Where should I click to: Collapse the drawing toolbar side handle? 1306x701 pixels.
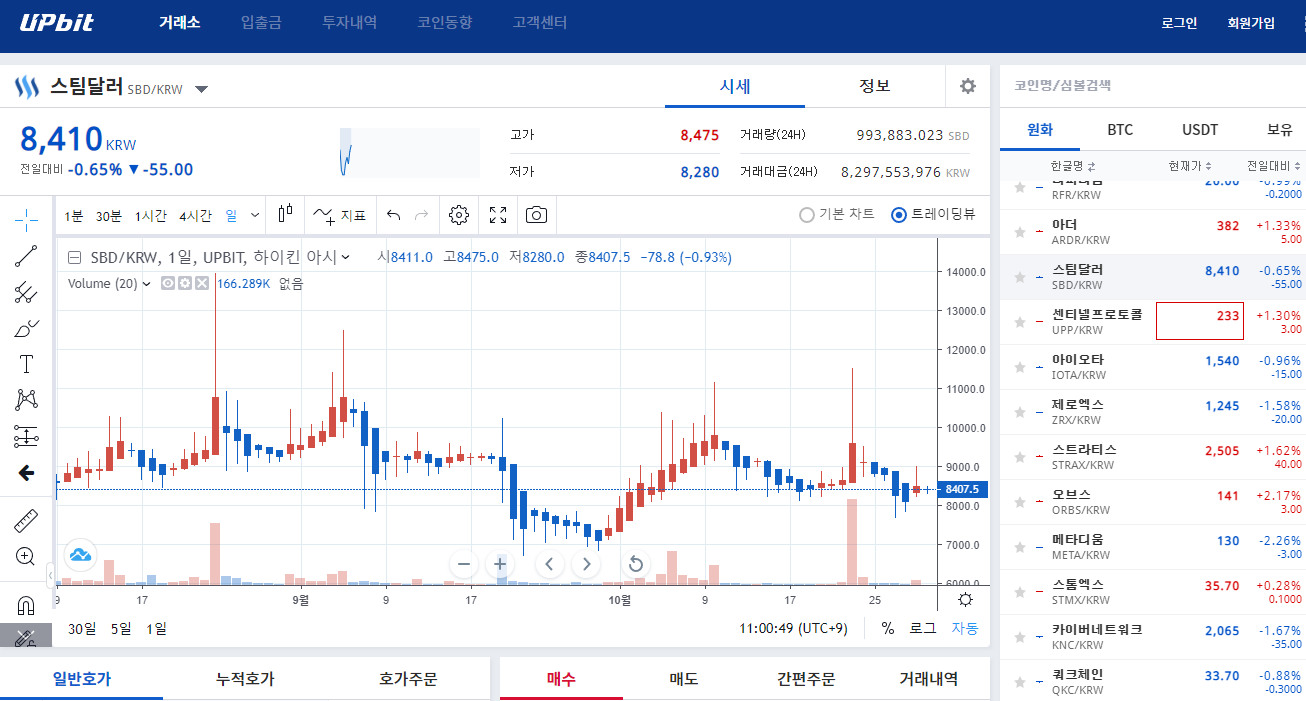[x=51, y=575]
